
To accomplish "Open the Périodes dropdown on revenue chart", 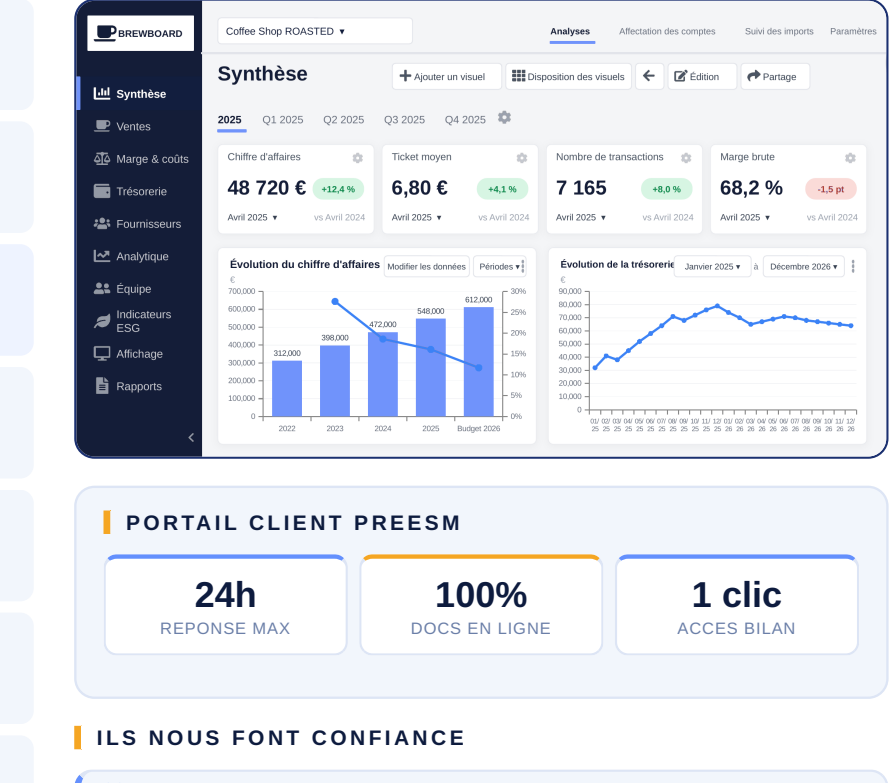I will pos(499,267).
